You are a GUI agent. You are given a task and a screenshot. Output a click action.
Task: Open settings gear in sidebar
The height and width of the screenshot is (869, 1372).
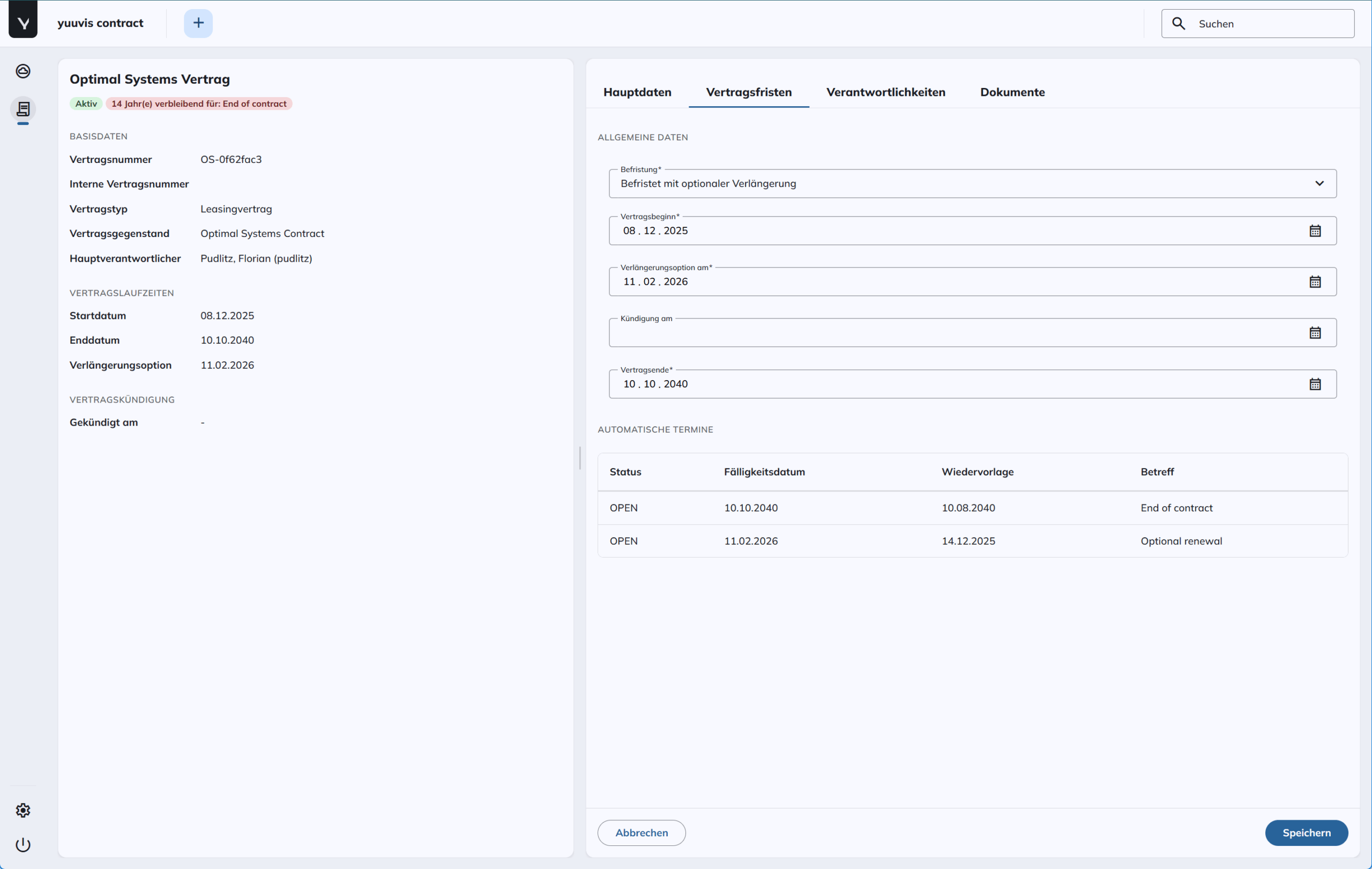(x=23, y=809)
